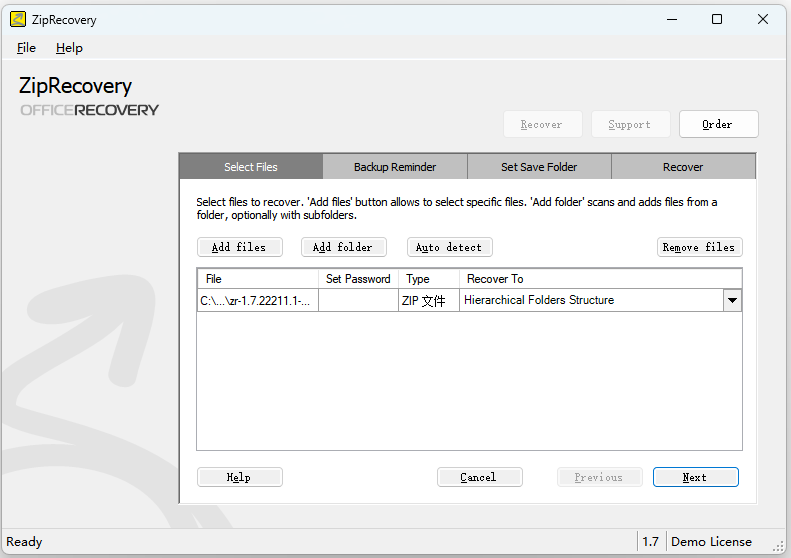Click the Add folder button
791x558 pixels.
(344, 247)
